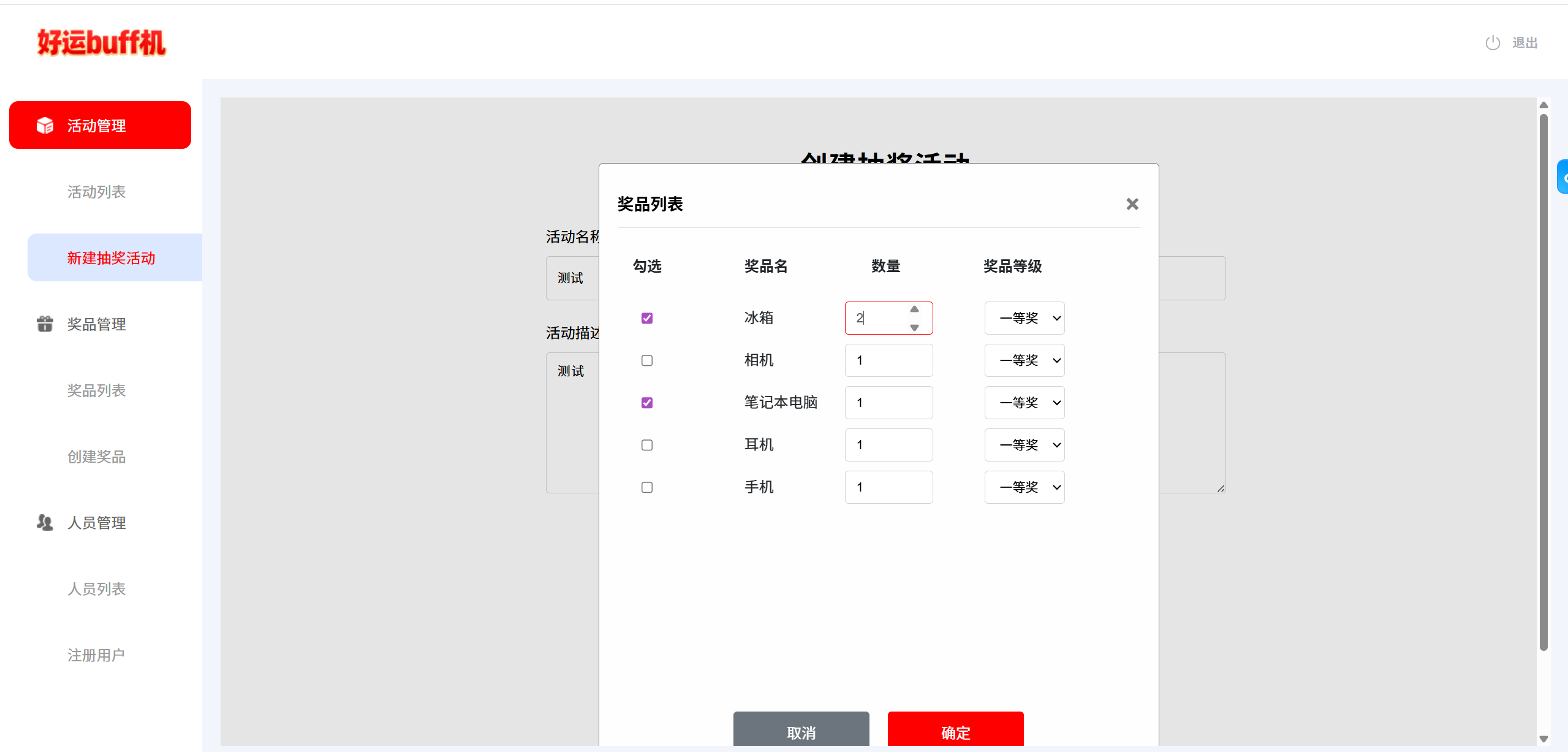Screen dimensions: 1568x752
Task: Decrease 冰箱 quantity with down arrow
Action: [x=914, y=327]
